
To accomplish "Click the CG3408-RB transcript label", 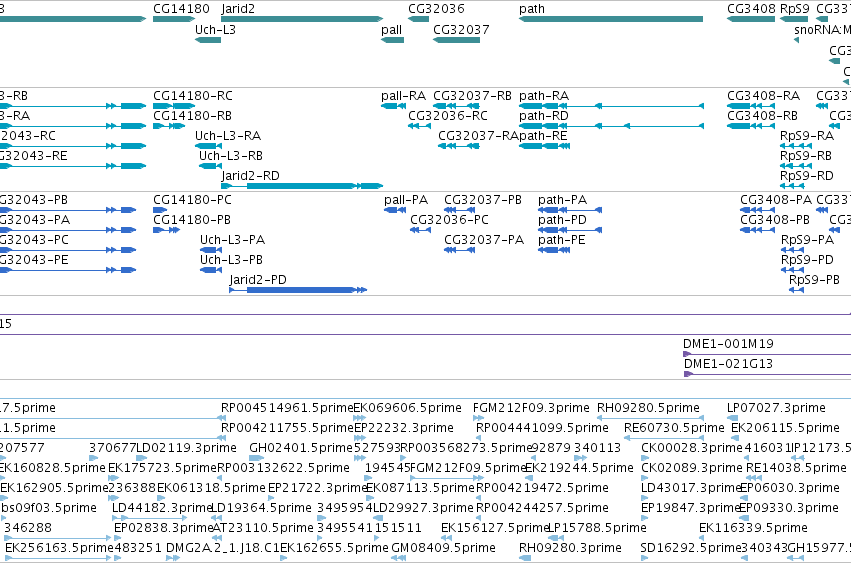I will click(x=763, y=116).
